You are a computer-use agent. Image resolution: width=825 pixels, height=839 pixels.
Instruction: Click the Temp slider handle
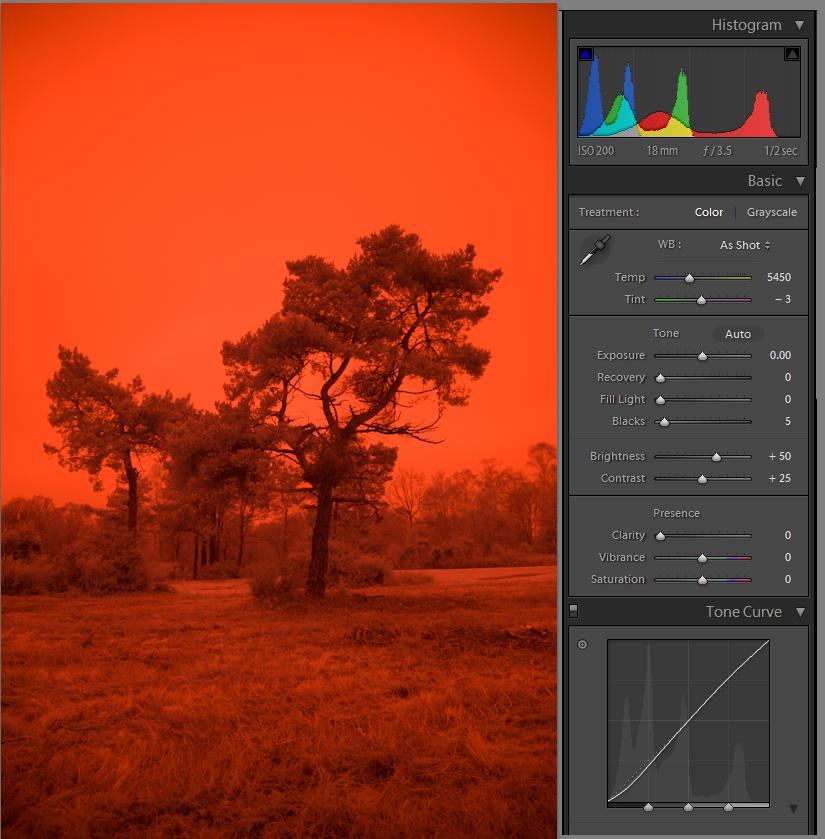pyautogui.click(x=689, y=278)
